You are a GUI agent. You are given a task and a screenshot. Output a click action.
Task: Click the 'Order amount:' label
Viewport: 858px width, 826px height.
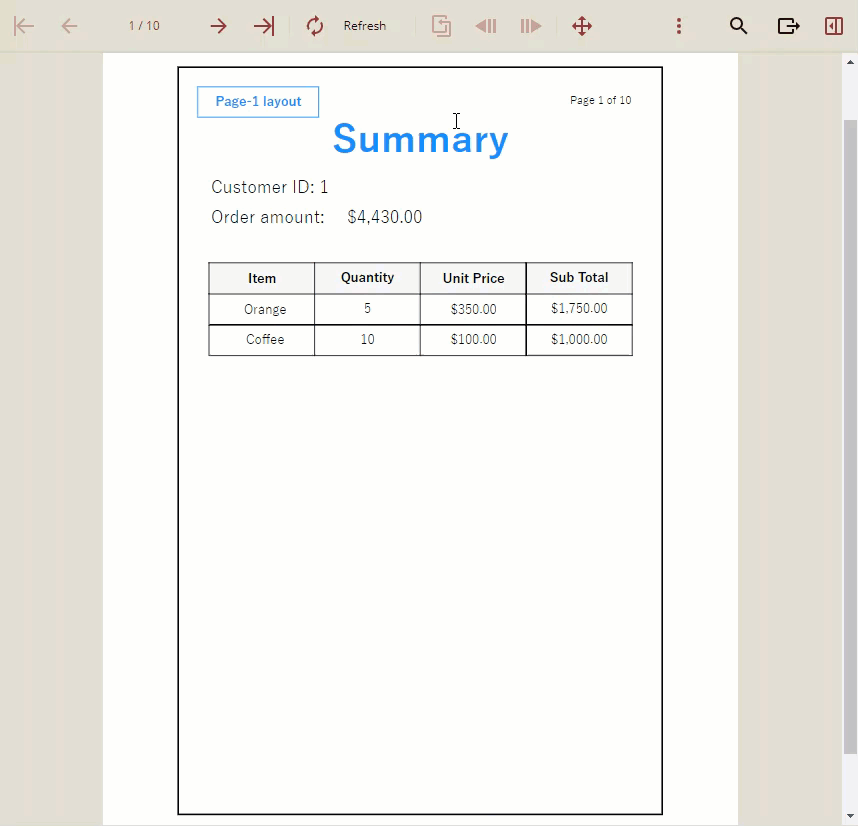click(268, 217)
